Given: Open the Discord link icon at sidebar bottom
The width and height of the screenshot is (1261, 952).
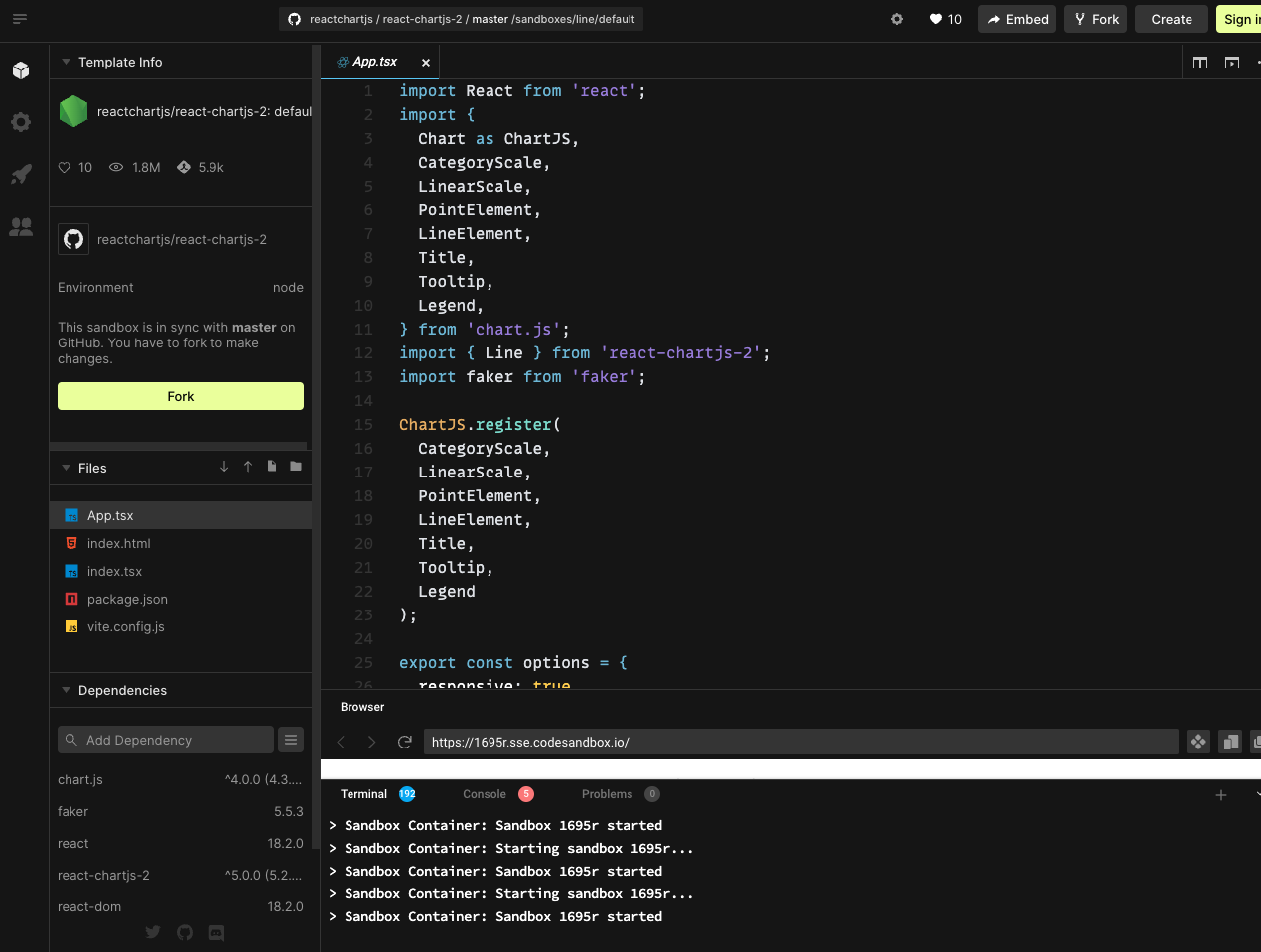Looking at the screenshot, I should [x=216, y=932].
